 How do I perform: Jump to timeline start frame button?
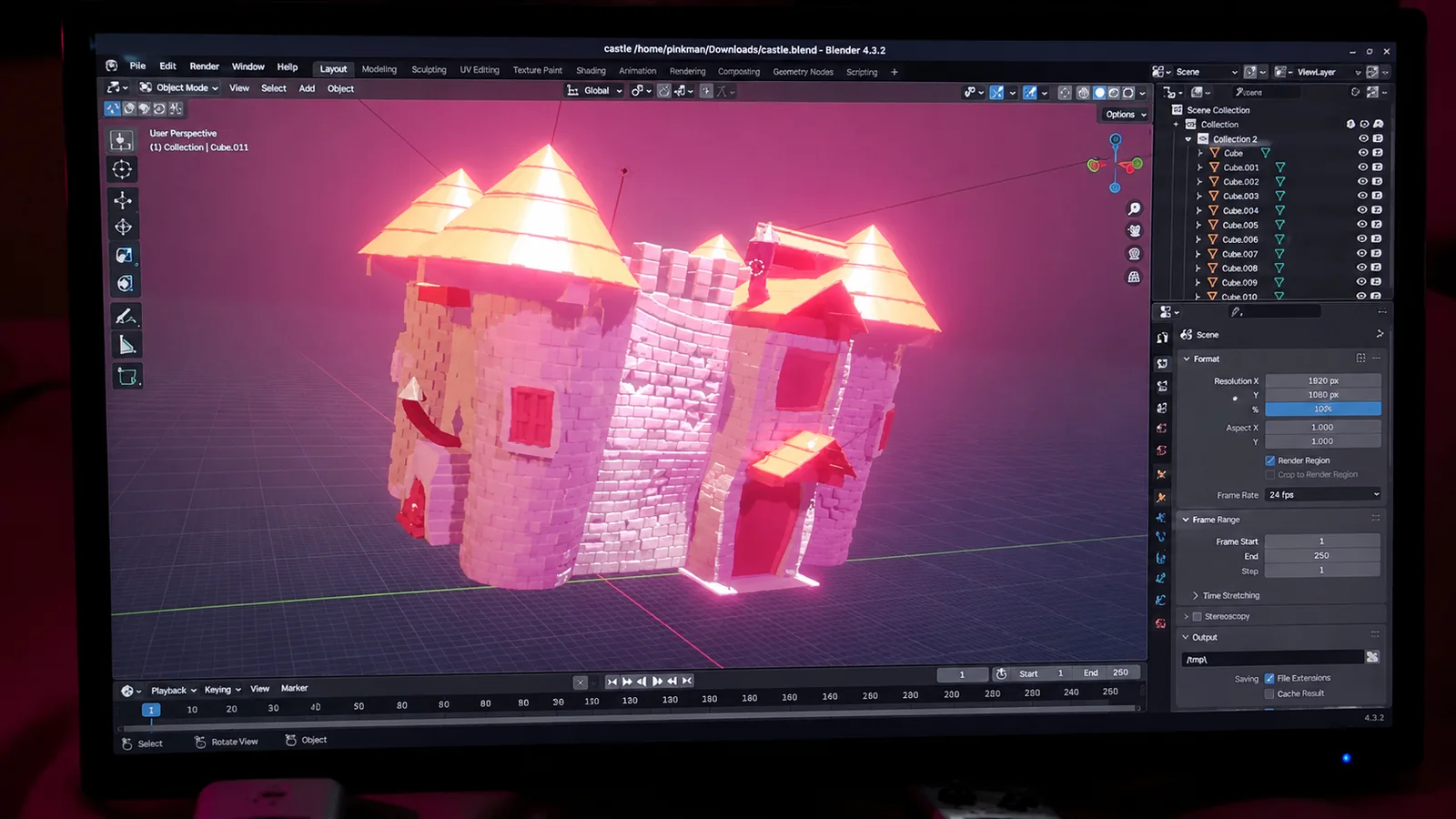point(612,682)
